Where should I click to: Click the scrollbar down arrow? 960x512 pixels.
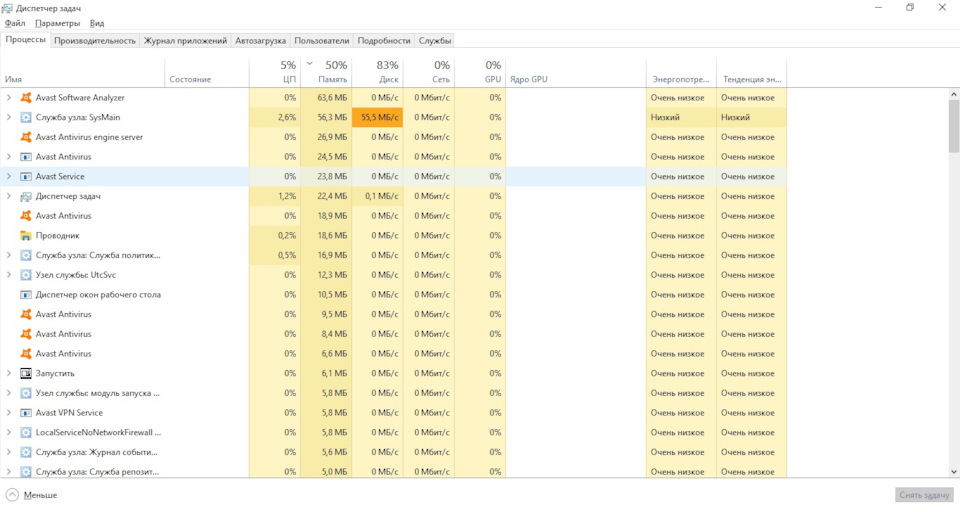(x=954, y=472)
